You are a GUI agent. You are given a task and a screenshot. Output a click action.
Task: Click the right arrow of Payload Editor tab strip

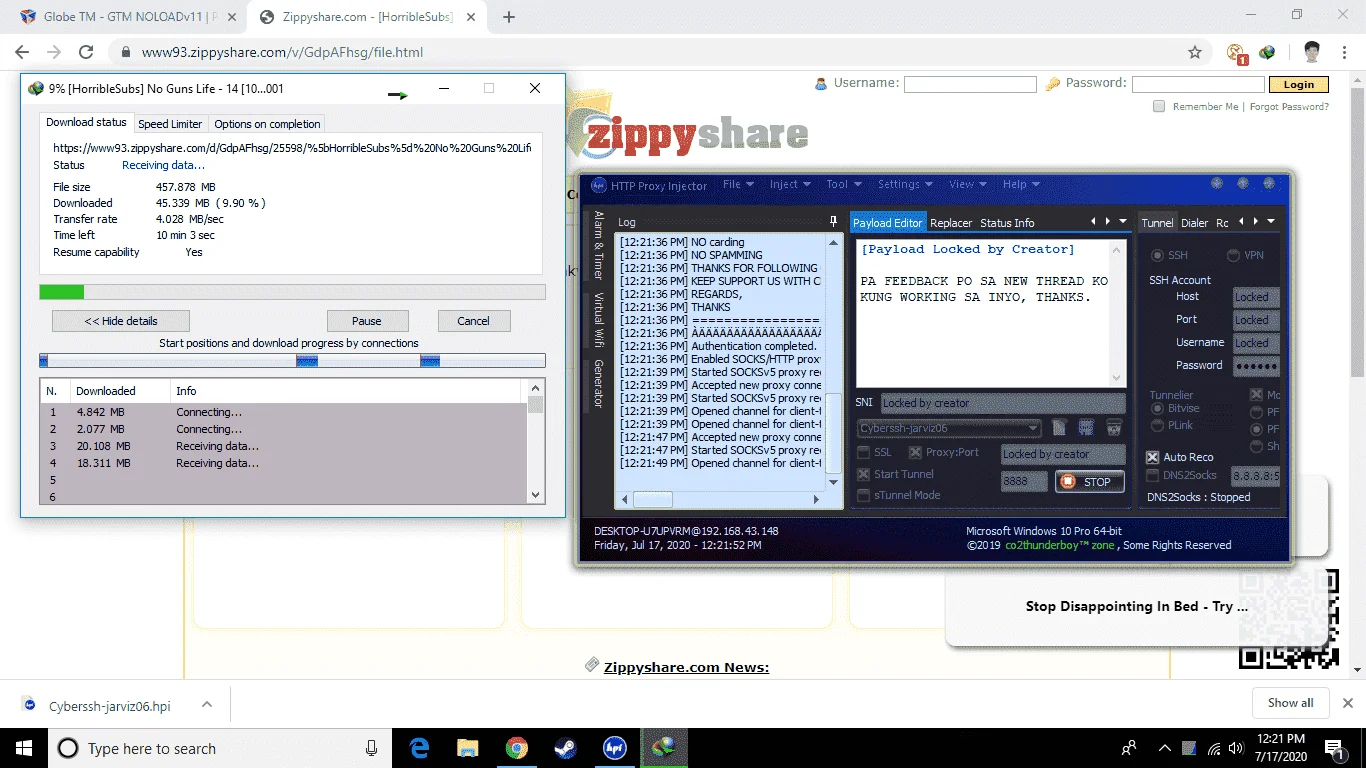tap(1107, 222)
